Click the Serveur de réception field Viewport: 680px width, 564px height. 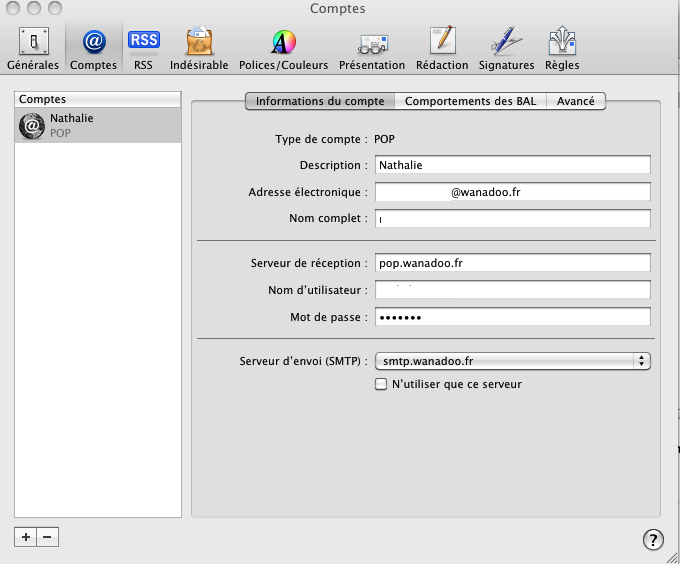pyautogui.click(x=513, y=263)
